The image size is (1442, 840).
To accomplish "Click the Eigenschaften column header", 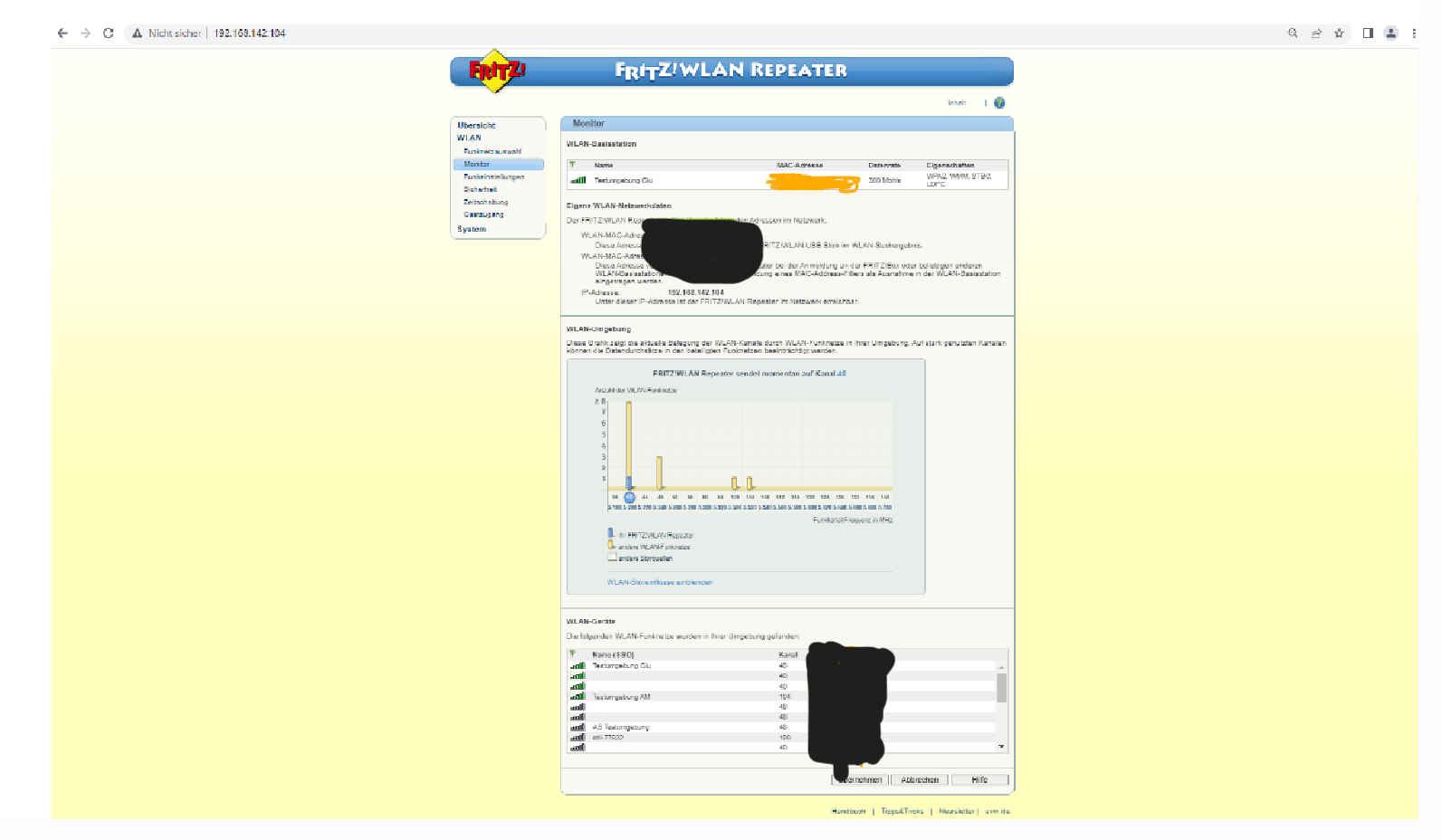I will point(950,166).
